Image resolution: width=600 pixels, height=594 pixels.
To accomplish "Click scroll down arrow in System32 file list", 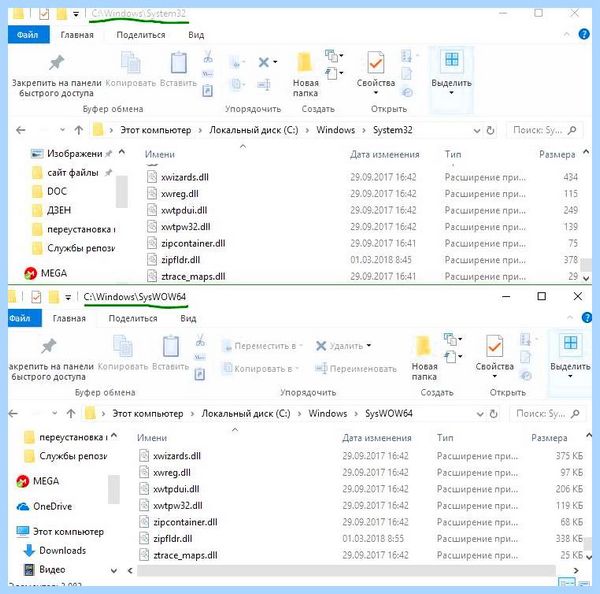I will [x=586, y=279].
